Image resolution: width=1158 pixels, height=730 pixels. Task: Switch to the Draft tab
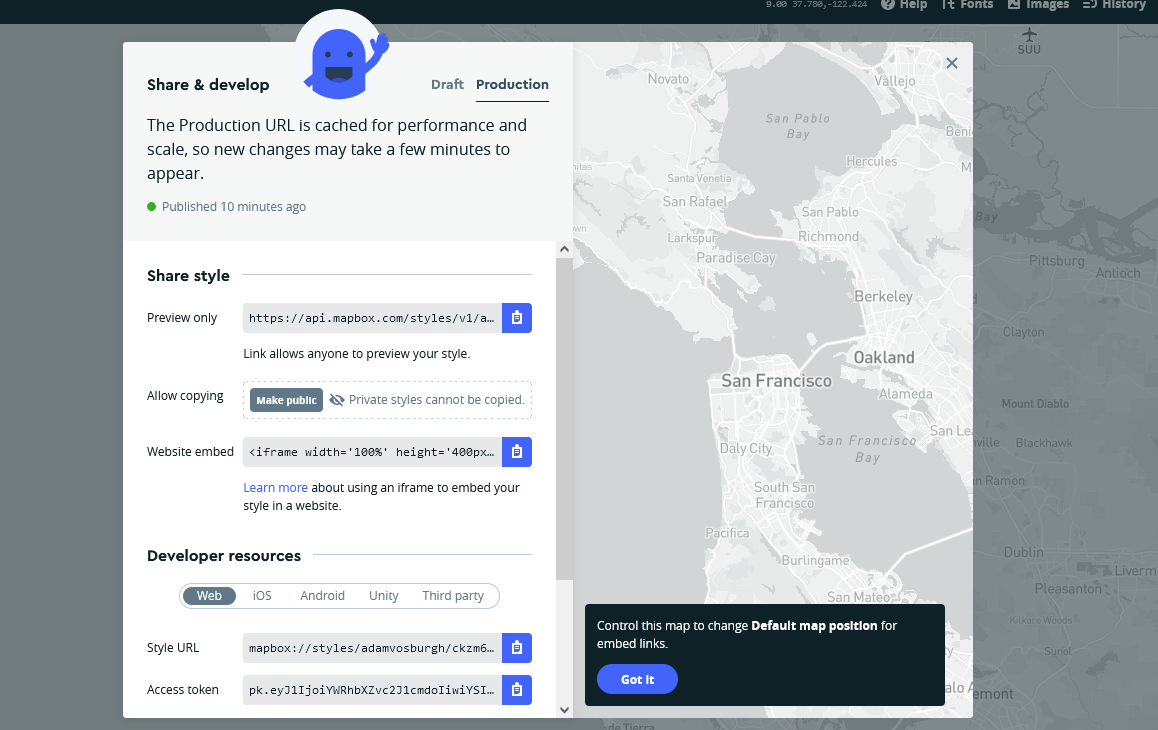tap(447, 85)
